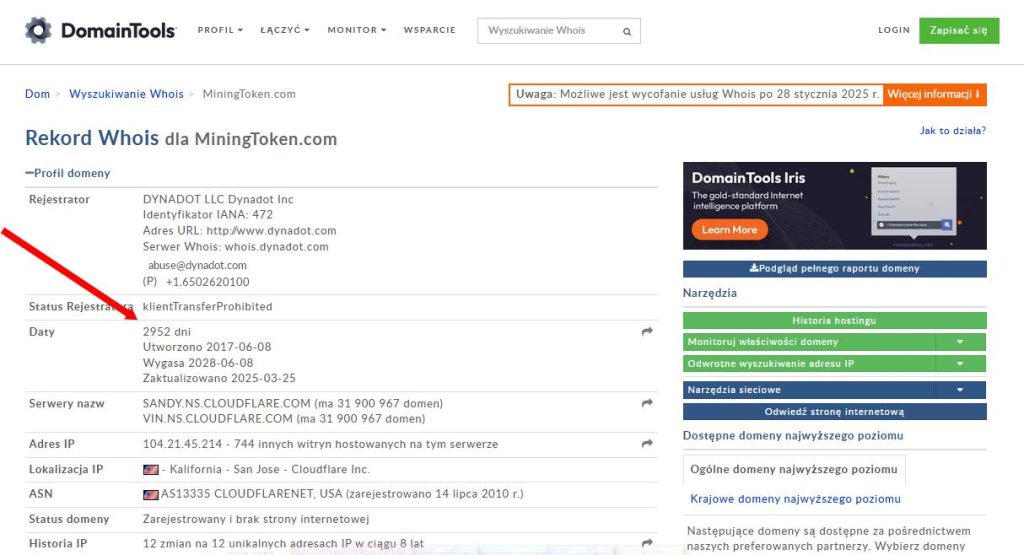Click the IP address 104.21.45.214
1024x555 pixels.
pyautogui.click(x=182, y=444)
